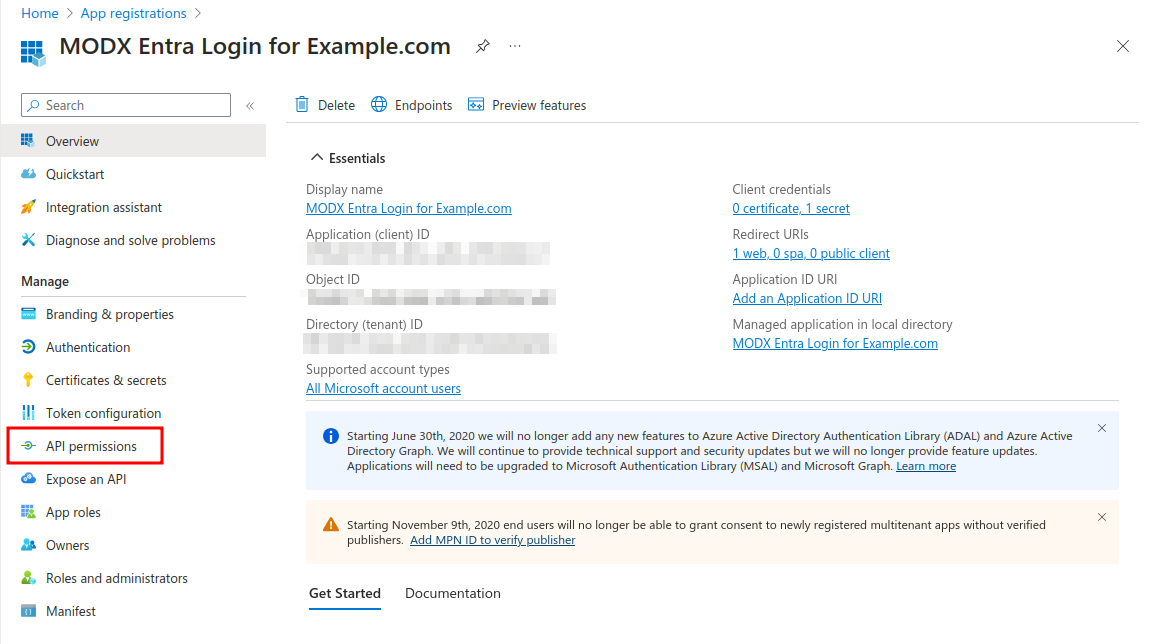Click the Diagnose and solve problems wrench icon
1157x644 pixels.
28,240
